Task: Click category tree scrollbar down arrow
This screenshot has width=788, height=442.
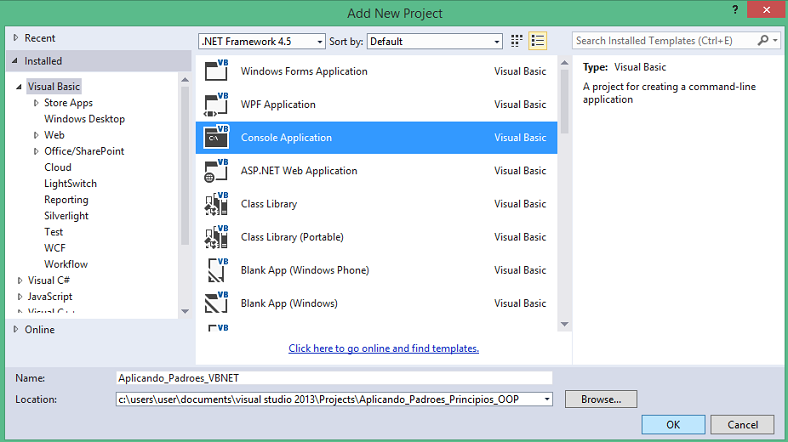Action: 185,311
